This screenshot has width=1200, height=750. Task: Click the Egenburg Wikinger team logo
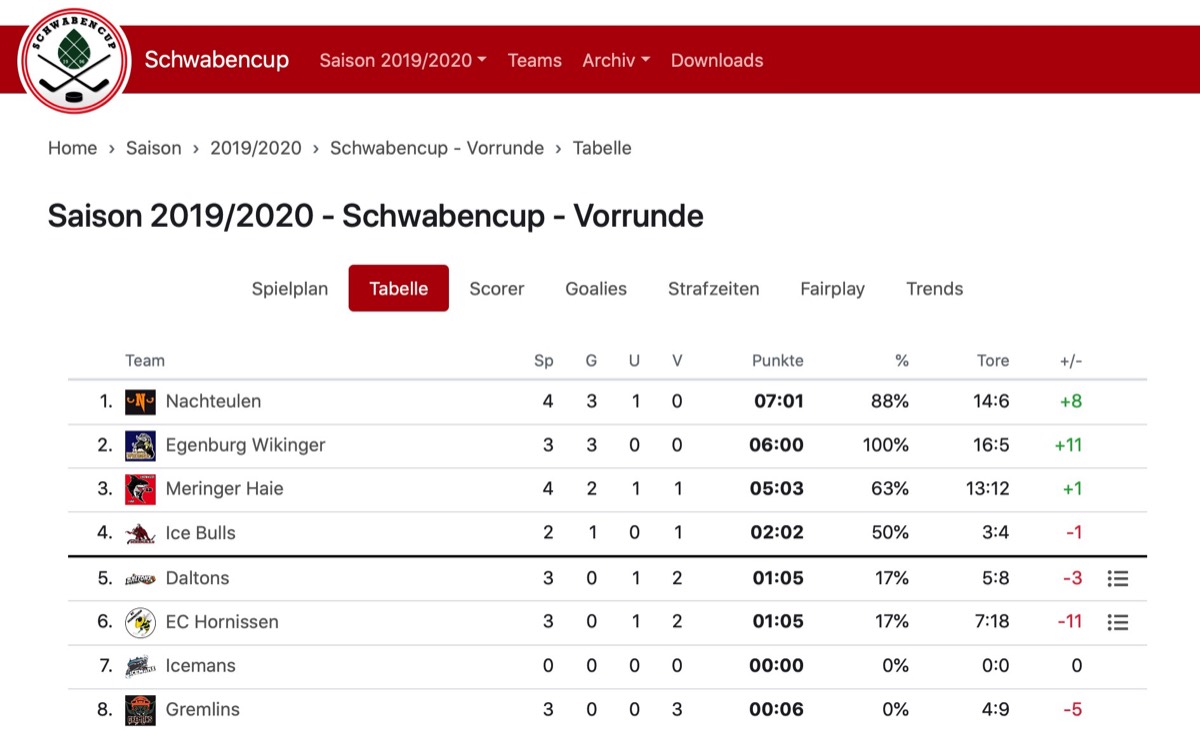coord(140,446)
